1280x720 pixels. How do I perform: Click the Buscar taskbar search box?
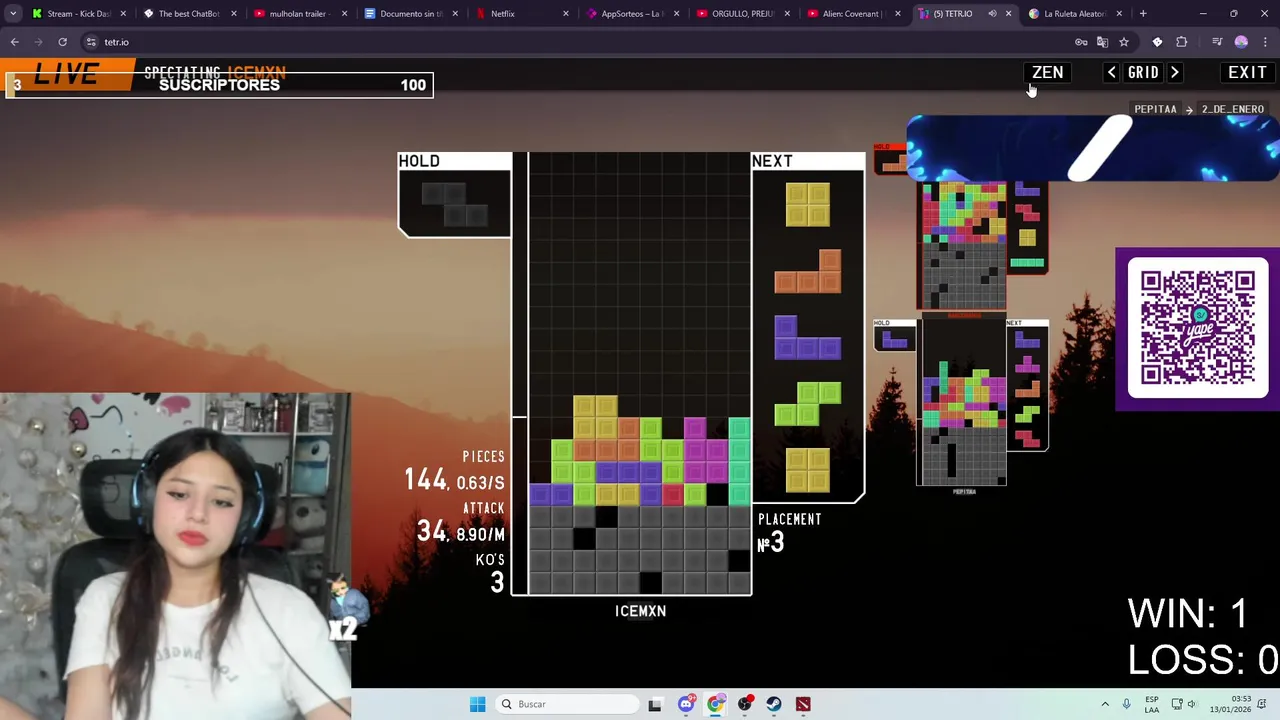pyautogui.click(x=568, y=704)
